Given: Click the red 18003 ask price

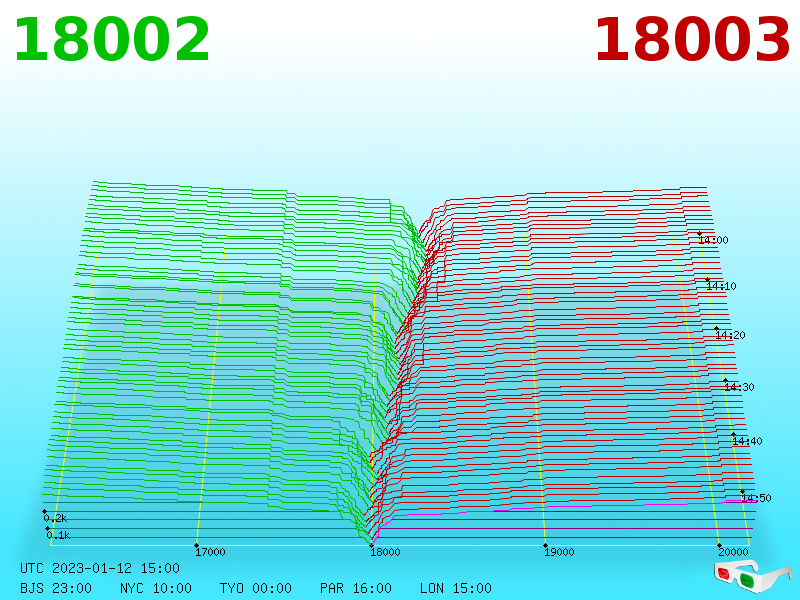Looking at the screenshot, I should (x=692, y=40).
